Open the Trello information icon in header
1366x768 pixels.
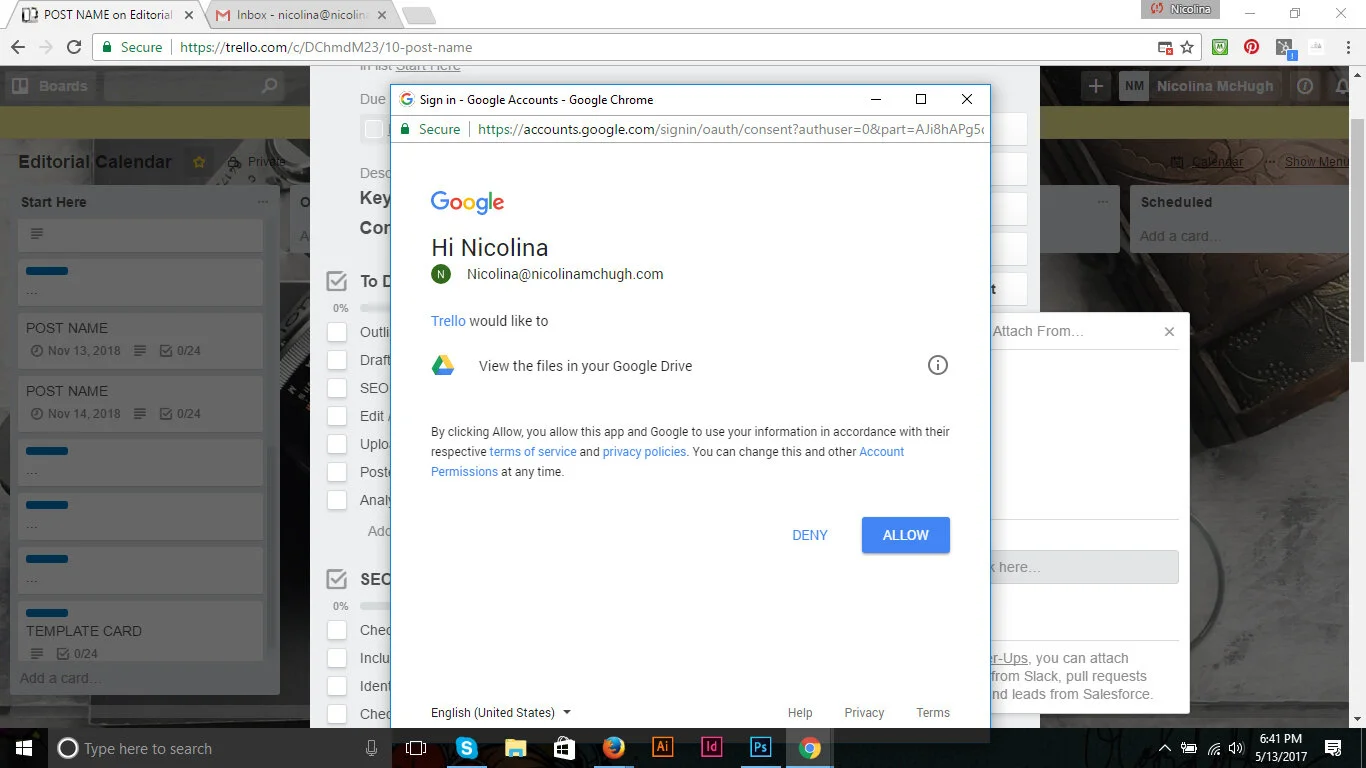pyautogui.click(x=1305, y=86)
